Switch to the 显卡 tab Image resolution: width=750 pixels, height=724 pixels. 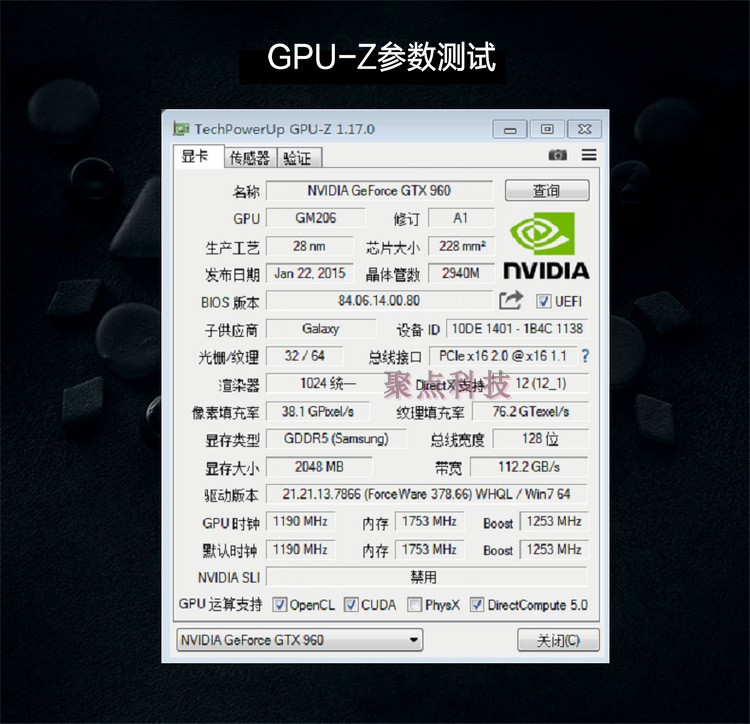(x=199, y=156)
